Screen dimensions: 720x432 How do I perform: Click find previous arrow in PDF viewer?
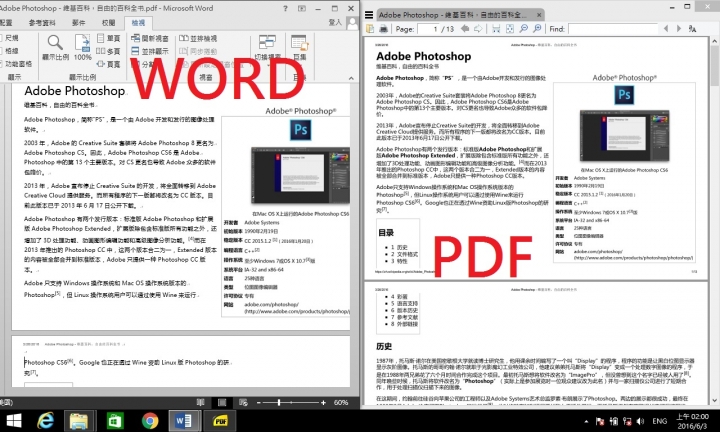point(665,29)
